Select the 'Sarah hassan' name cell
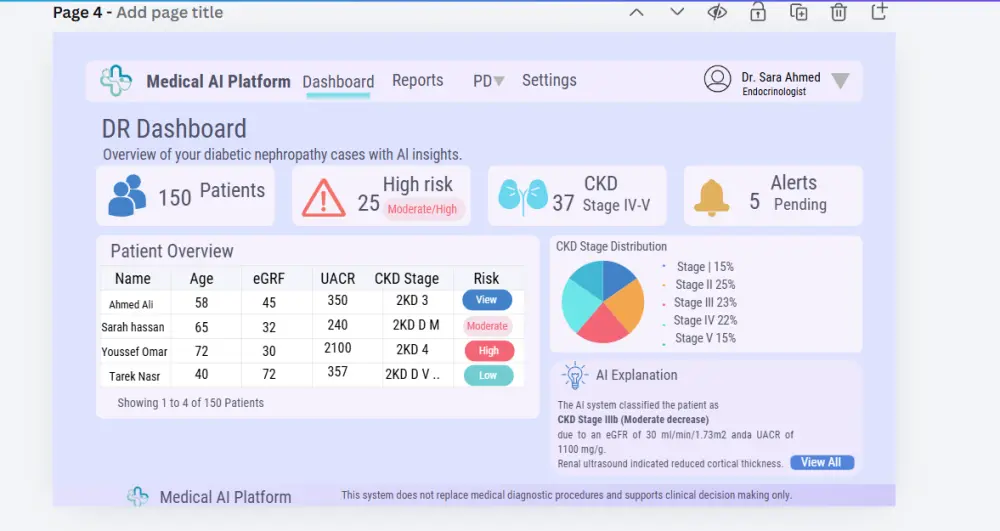Screen dimensions: 1000x531 coord(133,327)
